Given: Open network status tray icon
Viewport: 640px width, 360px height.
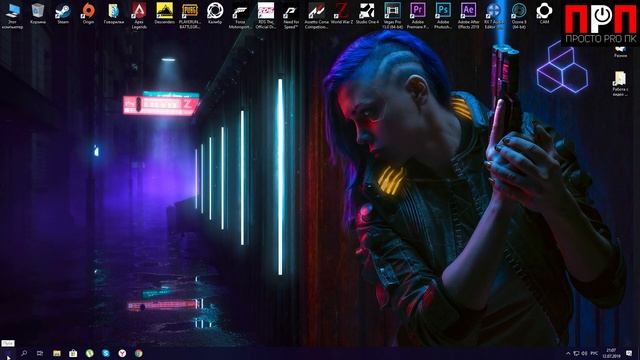Looking at the screenshot, I should 576,353.
